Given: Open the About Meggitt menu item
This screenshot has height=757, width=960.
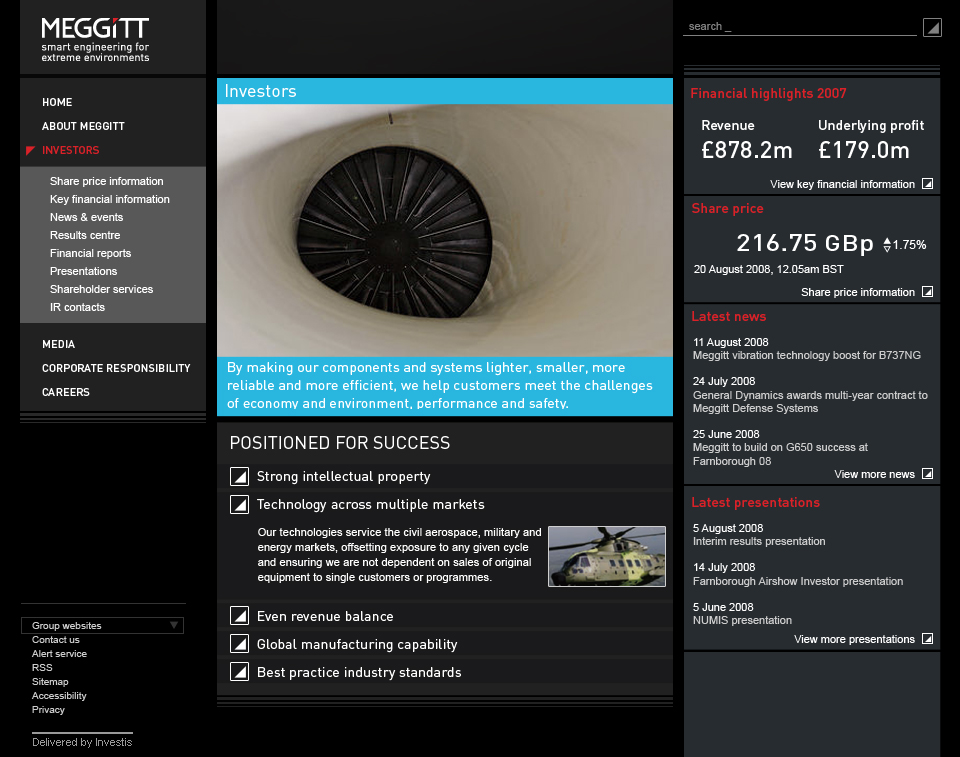Looking at the screenshot, I should point(83,127).
